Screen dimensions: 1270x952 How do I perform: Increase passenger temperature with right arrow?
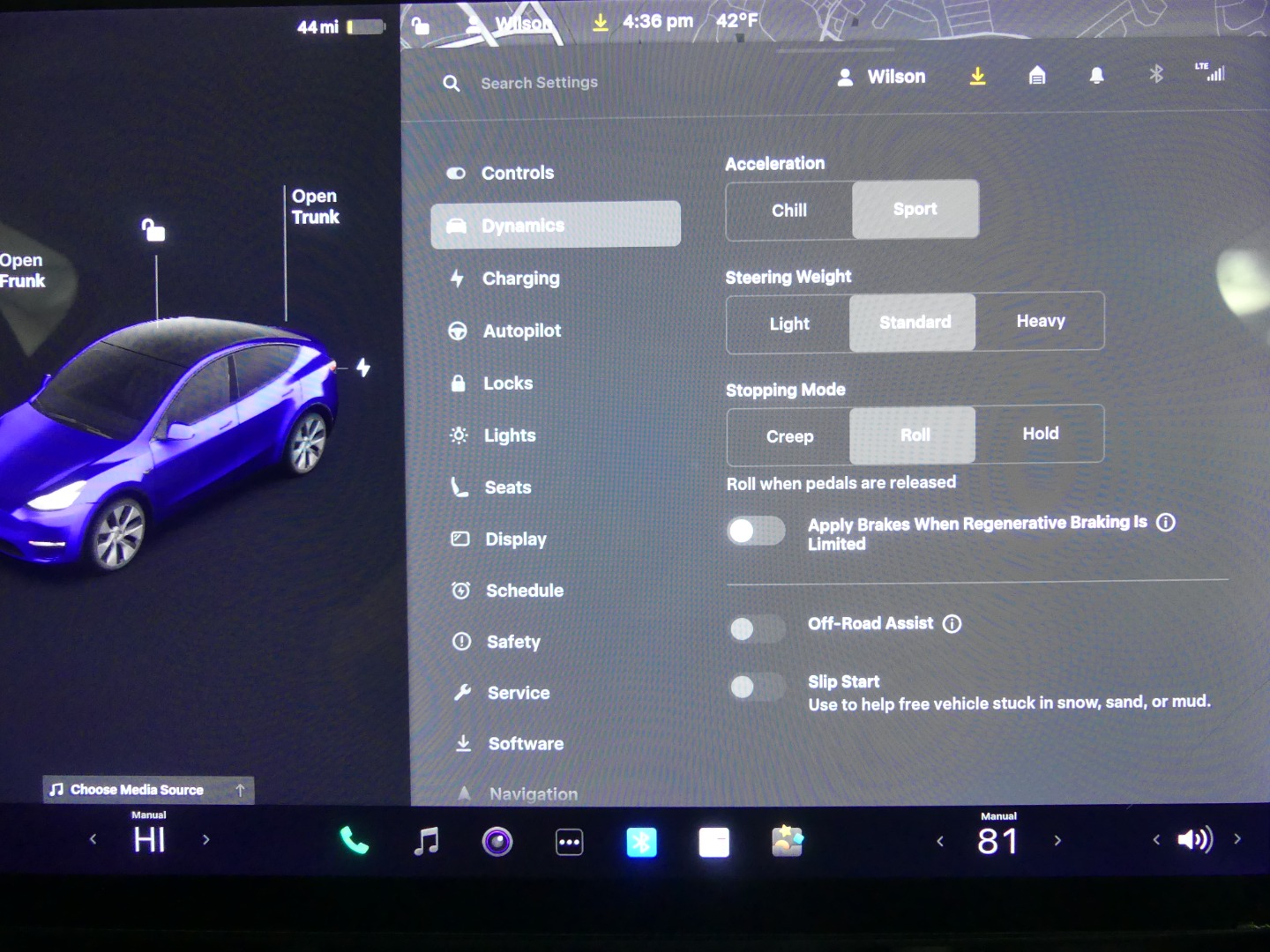[x=1057, y=841]
